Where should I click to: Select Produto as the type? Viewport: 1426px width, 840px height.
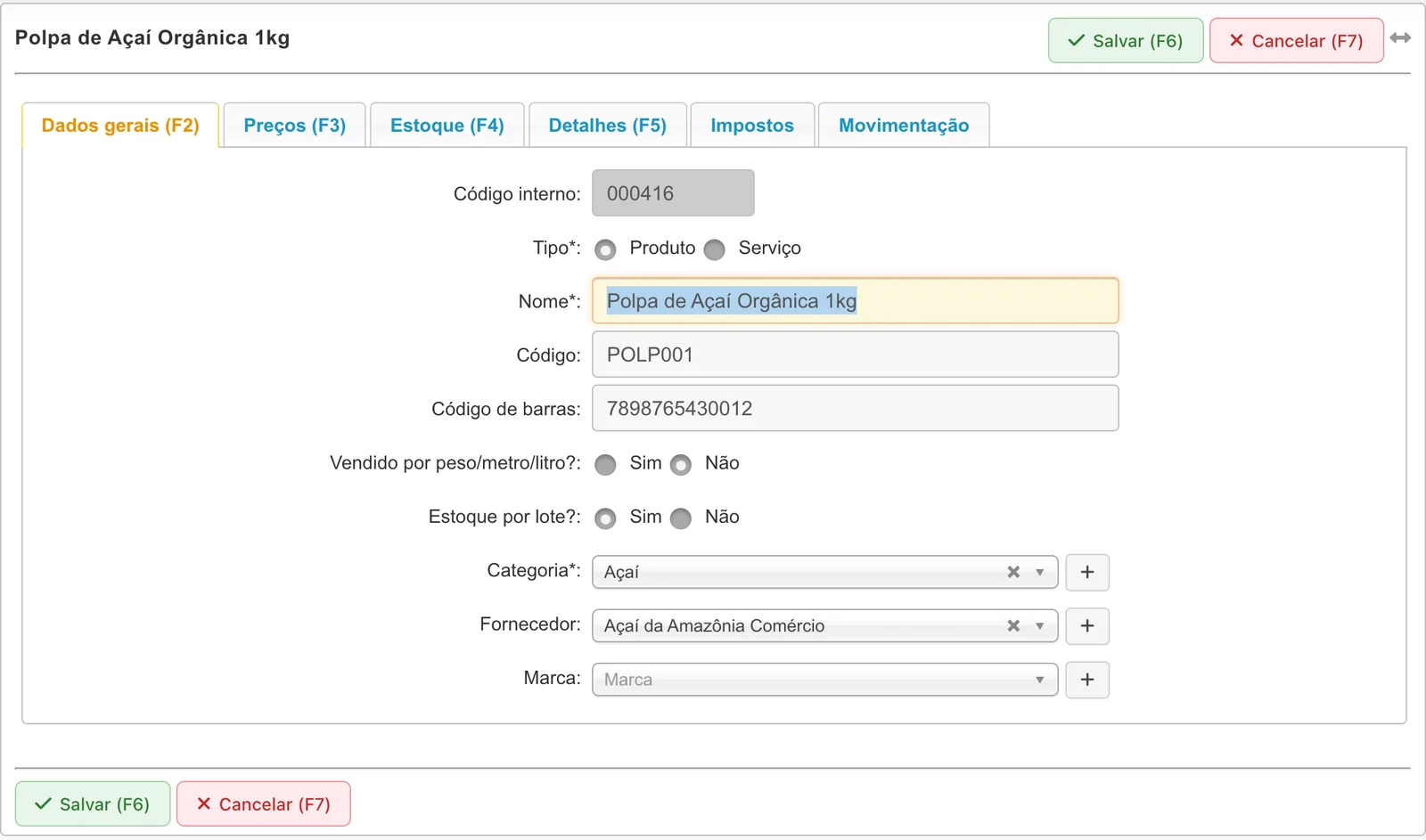[x=605, y=249]
